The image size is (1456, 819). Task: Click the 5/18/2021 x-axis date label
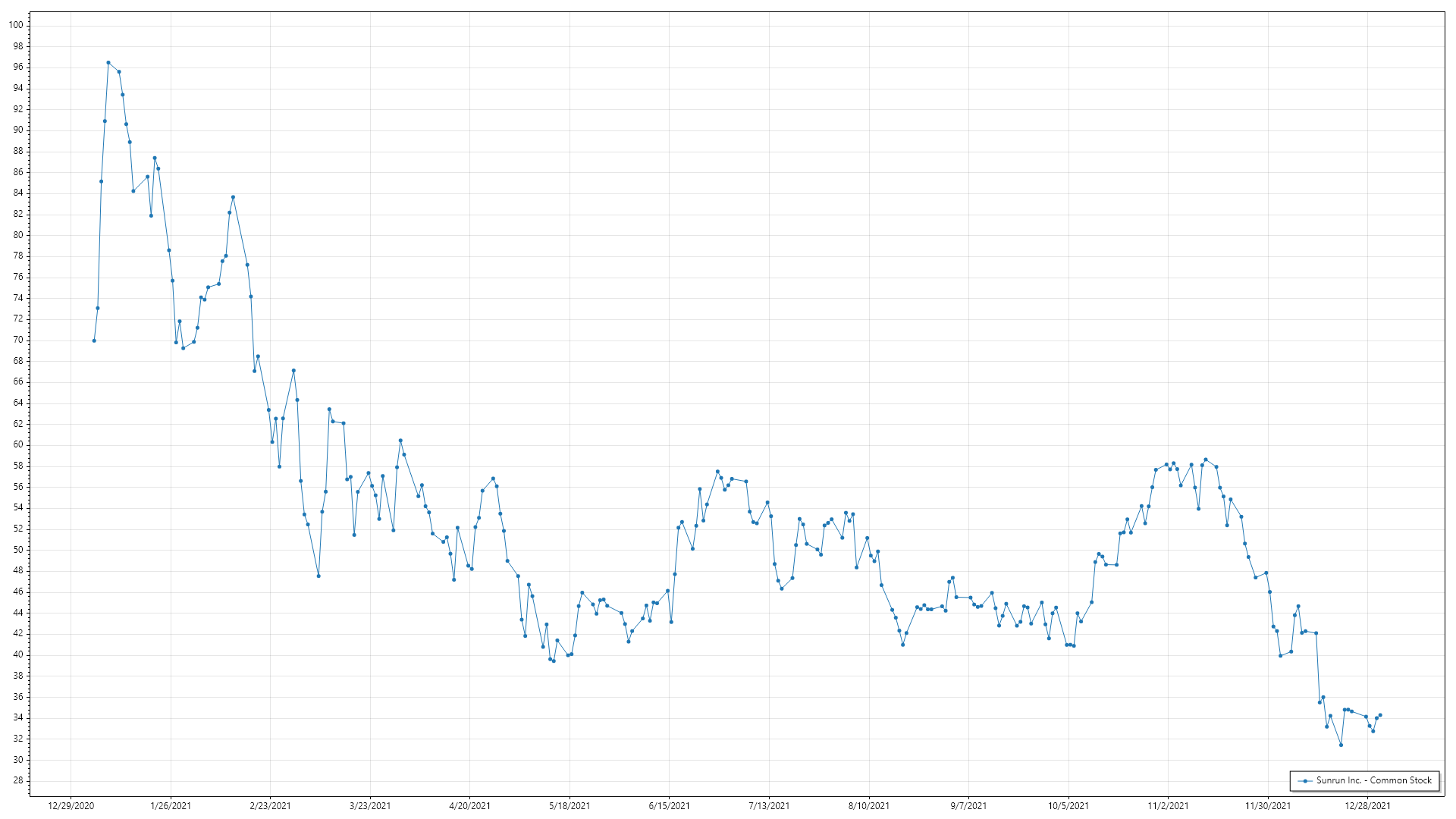(570, 806)
